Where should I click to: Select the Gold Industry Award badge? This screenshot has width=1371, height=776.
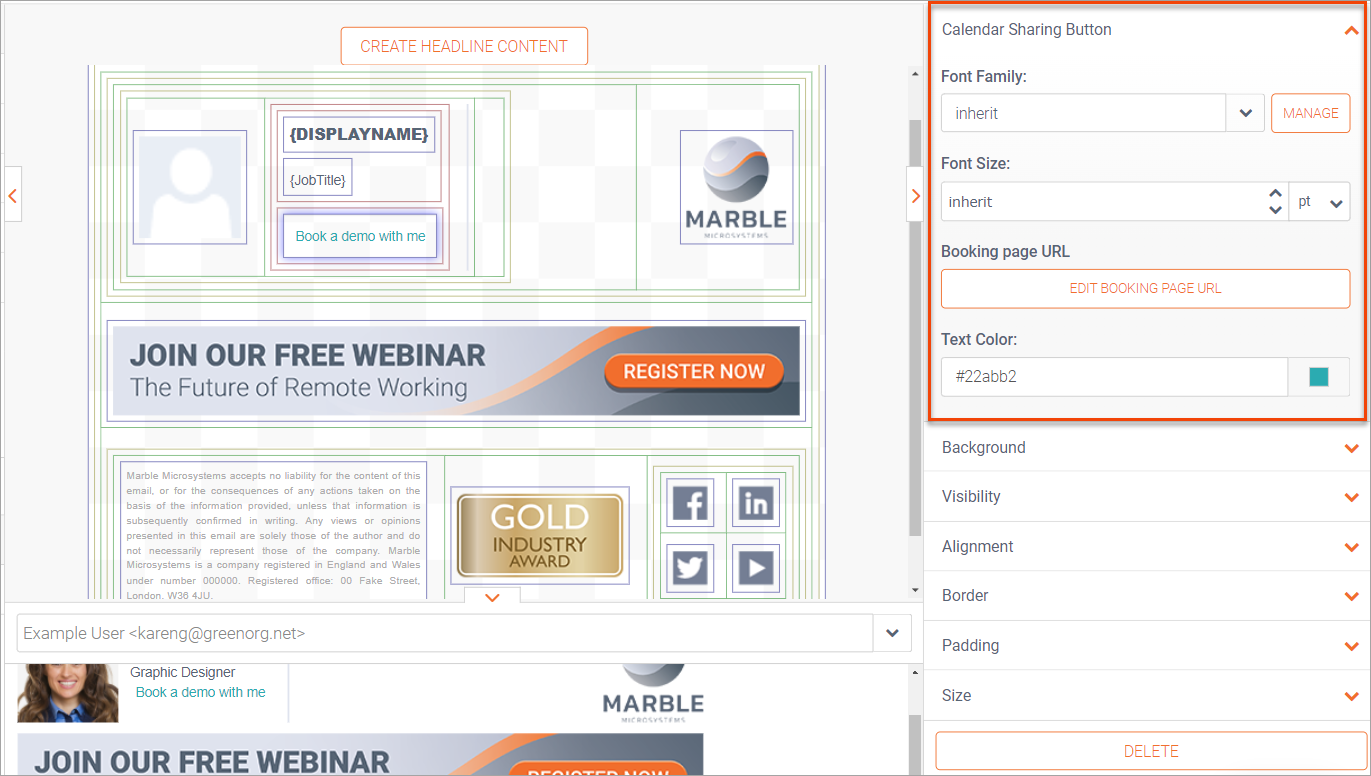click(539, 536)
